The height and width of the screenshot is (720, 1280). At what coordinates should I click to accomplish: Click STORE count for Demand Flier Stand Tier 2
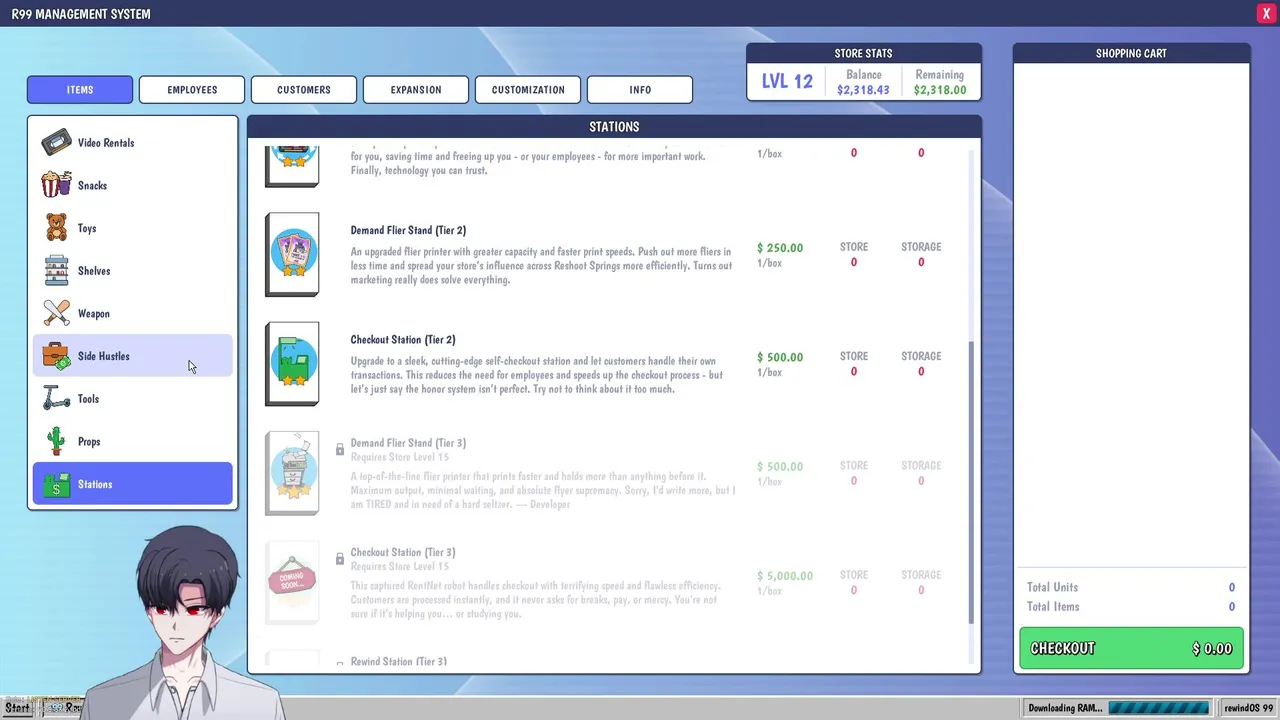point(854,262)
